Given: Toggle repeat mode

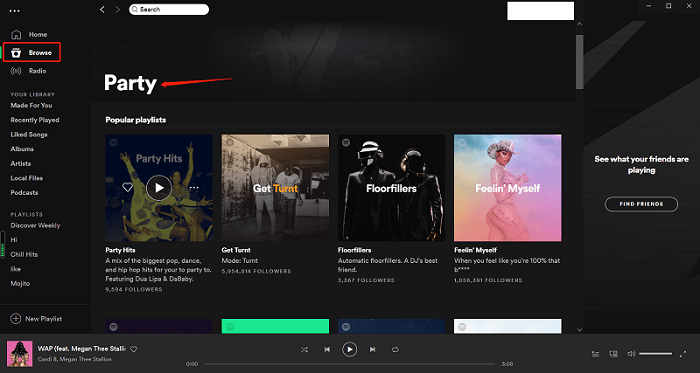Looking at the screenshot, I should [x=395, y=350].
